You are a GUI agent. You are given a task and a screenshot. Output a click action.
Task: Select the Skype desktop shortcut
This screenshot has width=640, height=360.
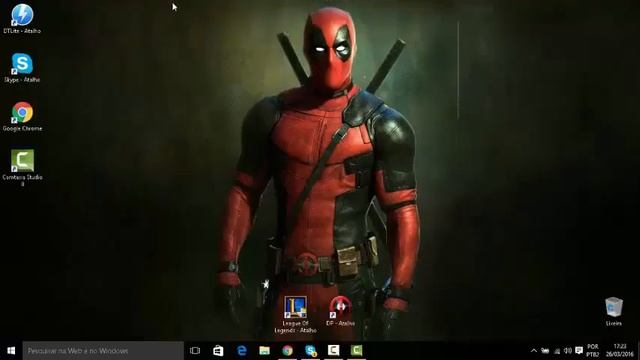pos(22,68)
